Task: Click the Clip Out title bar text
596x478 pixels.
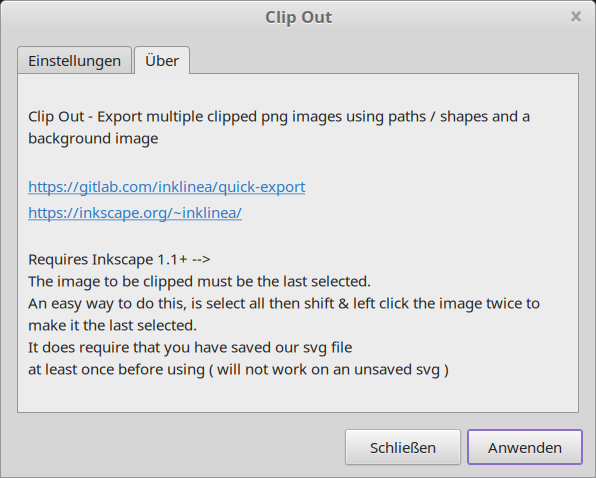Action: (x=298, y=17)
